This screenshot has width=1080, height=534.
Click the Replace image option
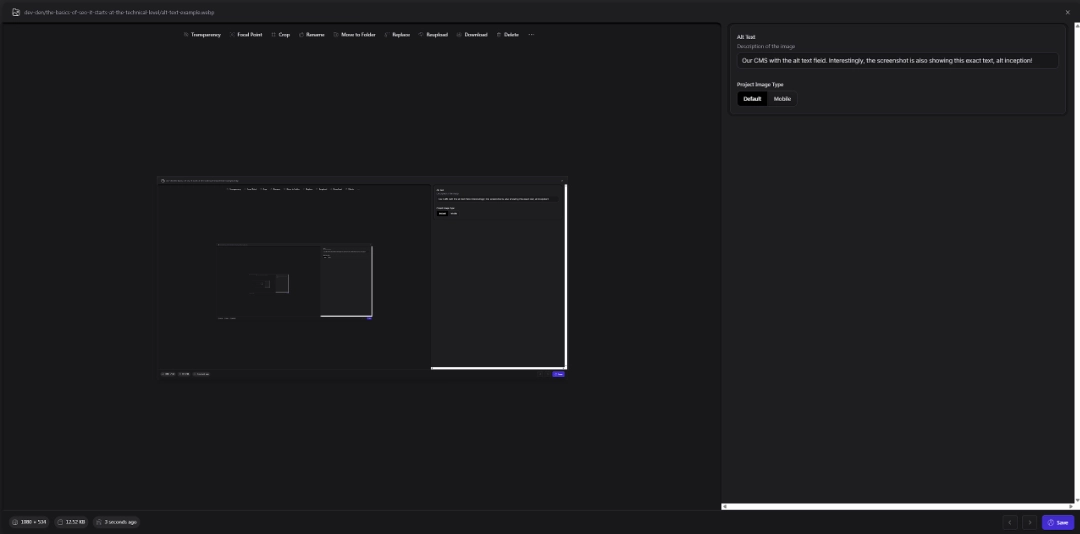point(397,34)
